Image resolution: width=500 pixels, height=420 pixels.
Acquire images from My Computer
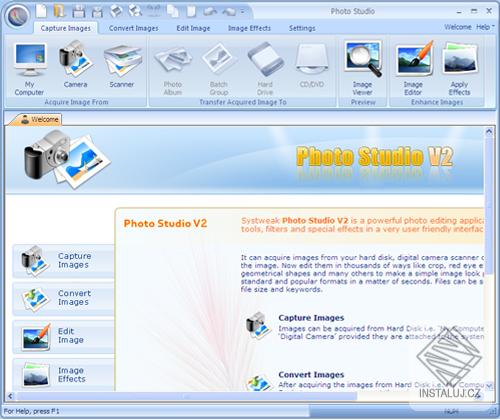tap(30, 69)
